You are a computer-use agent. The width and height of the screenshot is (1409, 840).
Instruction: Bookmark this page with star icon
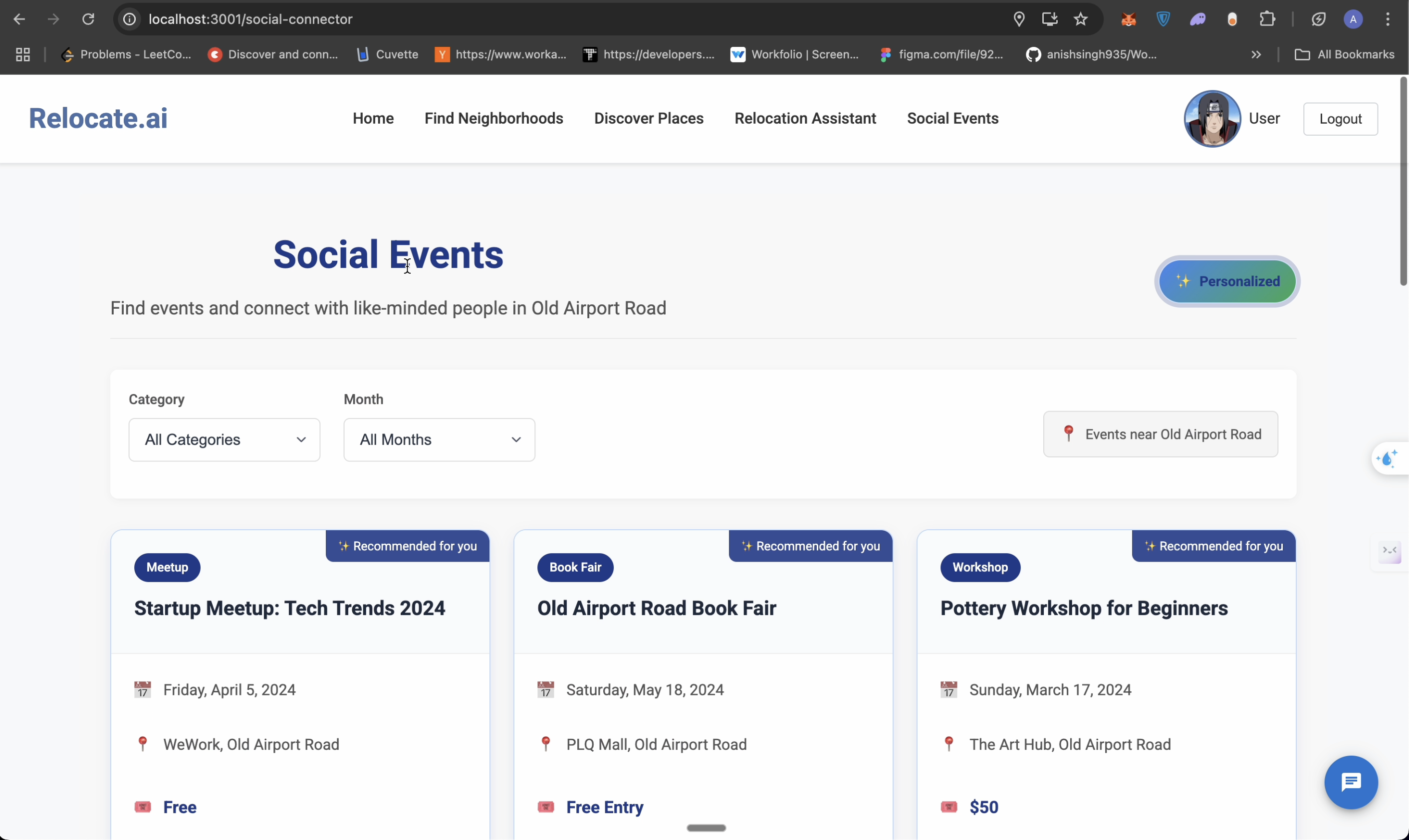tap(1081, 19)
